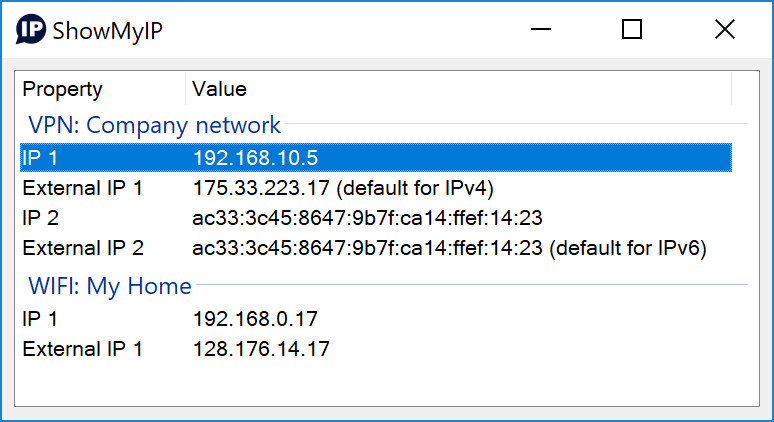Close the ShowMyIP window
The image size is (774, 422).
coord(725,30)
